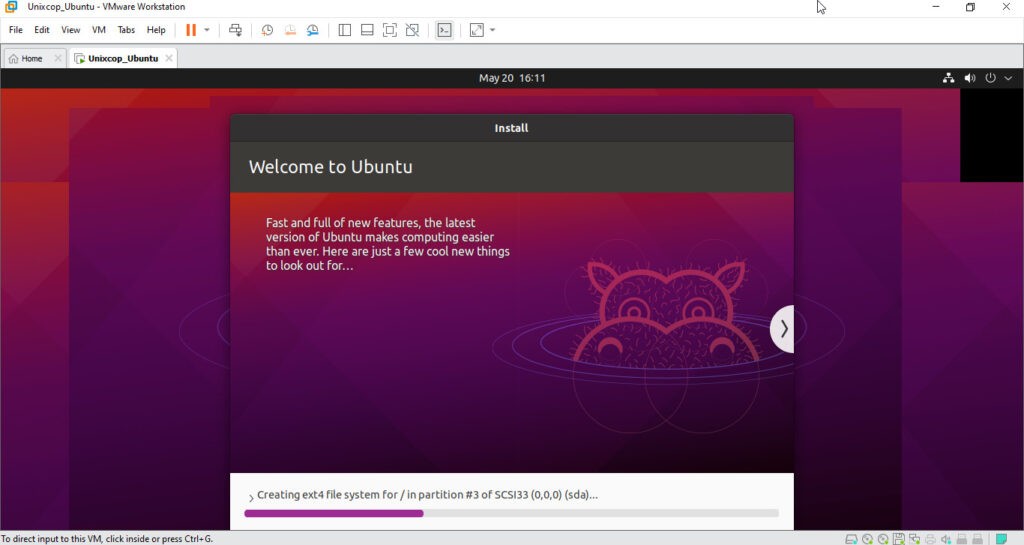Click the Ubuntu power icon

[991, 78]
